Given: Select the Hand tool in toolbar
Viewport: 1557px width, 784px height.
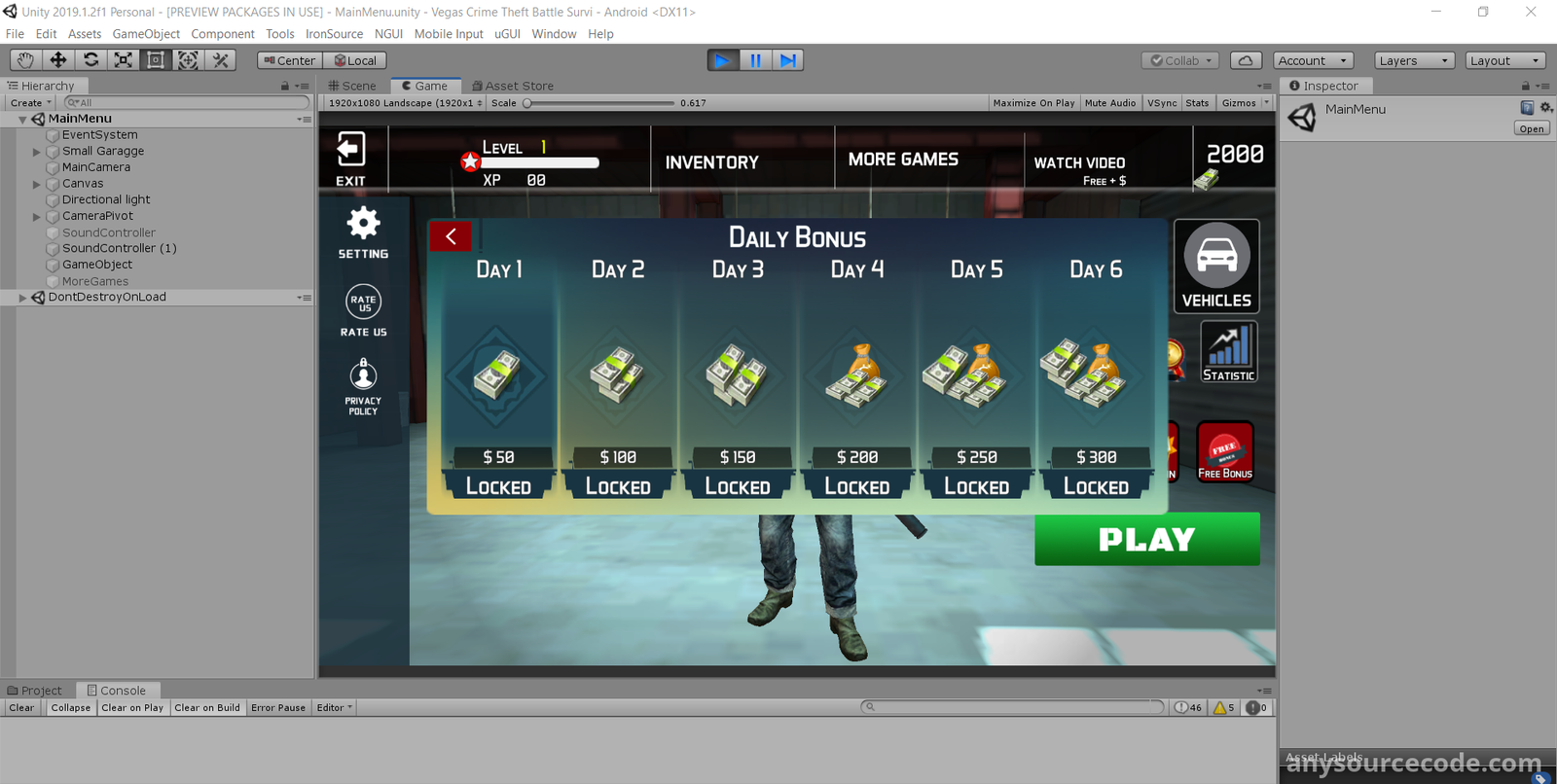Looking at the screenshot, I should [25, 60].
